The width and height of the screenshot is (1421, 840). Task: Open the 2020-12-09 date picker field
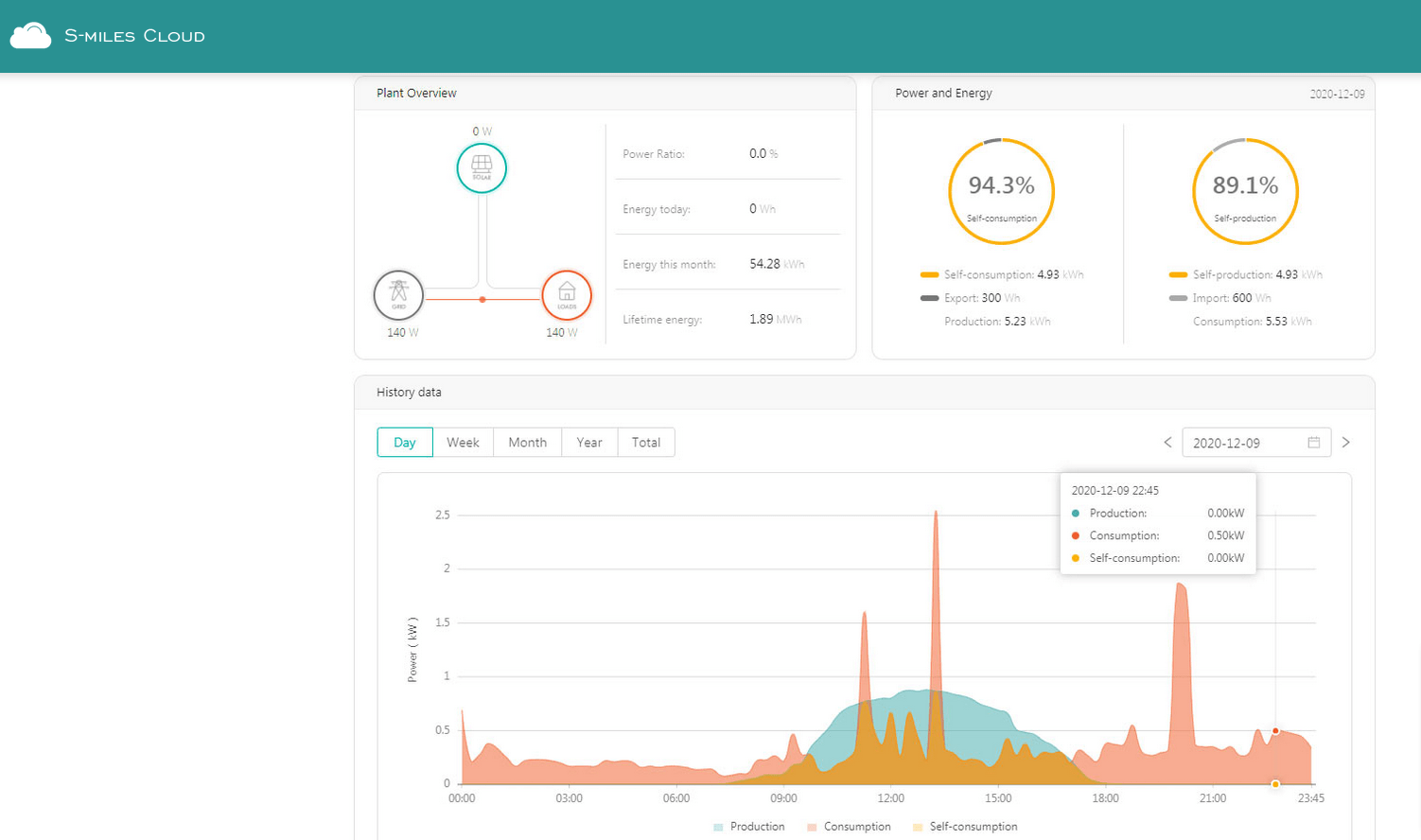tap(1256, 442)
